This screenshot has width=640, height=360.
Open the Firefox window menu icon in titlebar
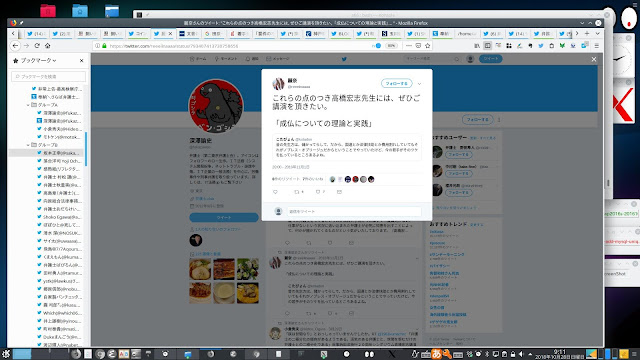[x=13, y=23]
